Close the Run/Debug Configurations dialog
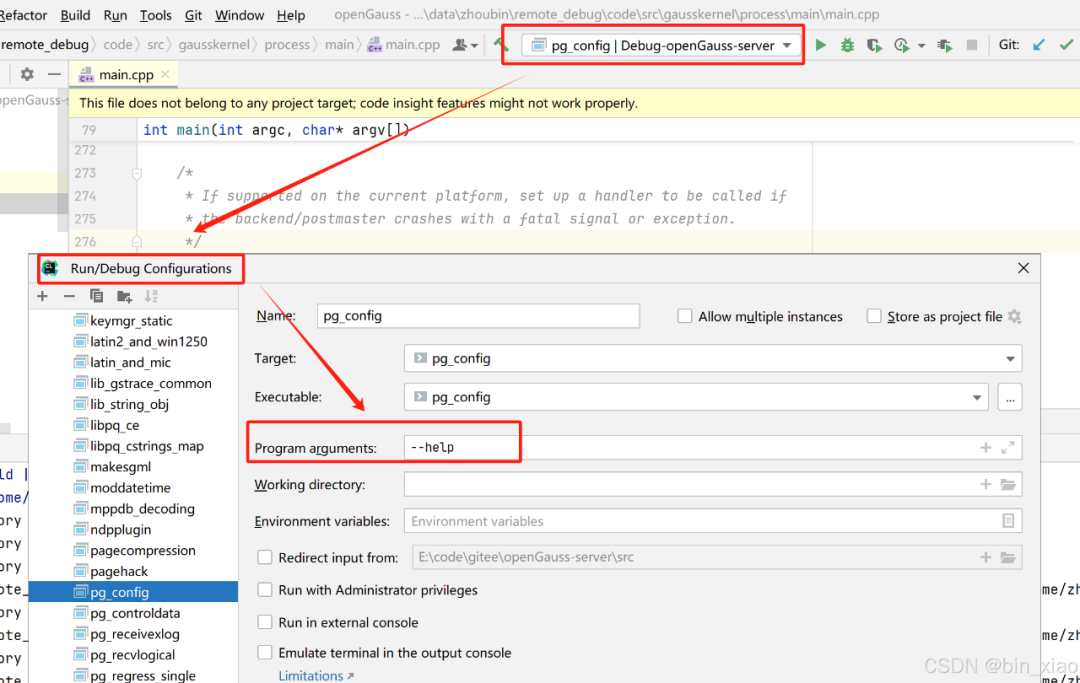1080x683 pixels. (x=1024, y=268)
